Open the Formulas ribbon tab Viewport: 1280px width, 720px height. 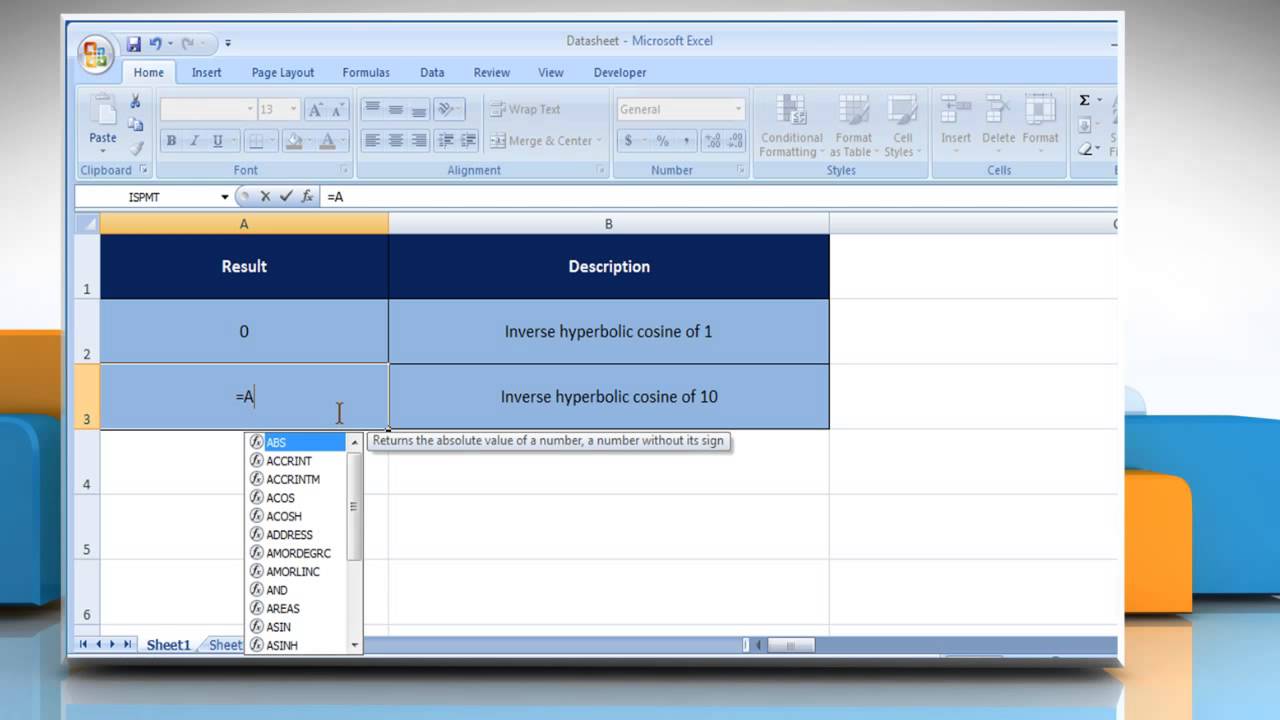point(366,72)
